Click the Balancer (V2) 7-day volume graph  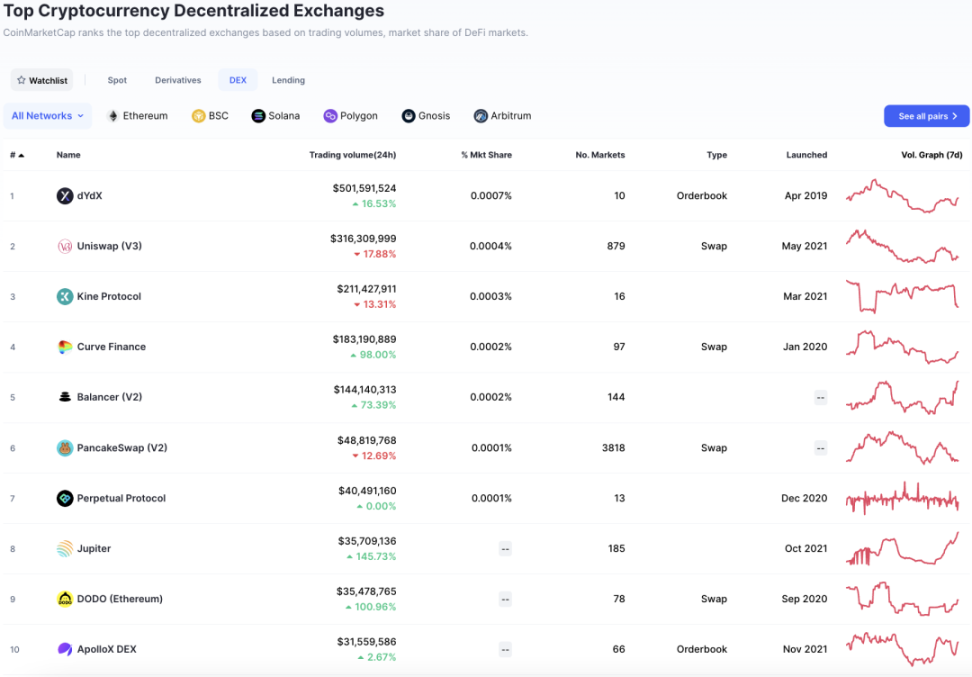click(x=903, y=397)
